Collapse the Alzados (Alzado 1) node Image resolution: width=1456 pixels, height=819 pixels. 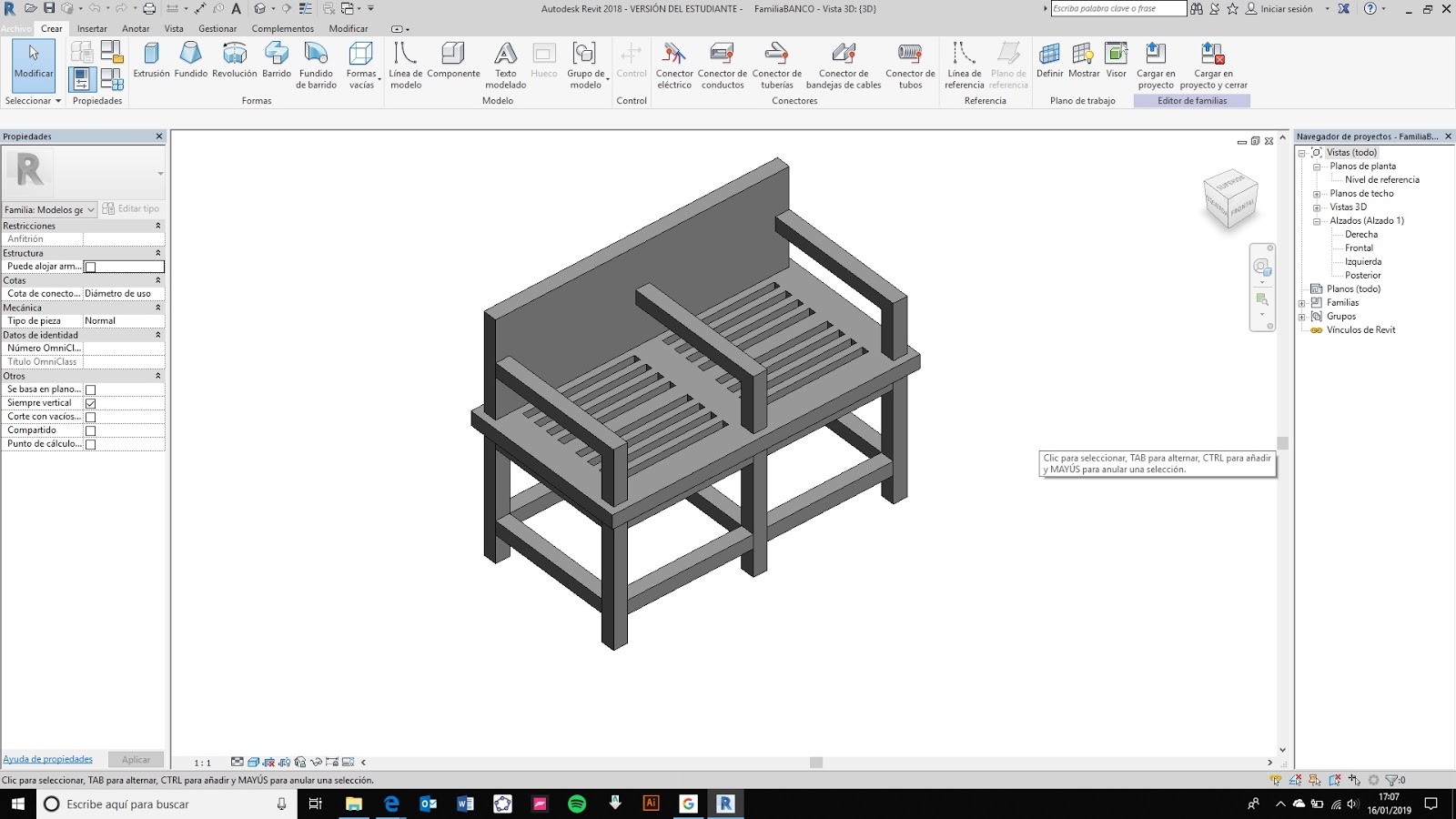(1316, 220)
